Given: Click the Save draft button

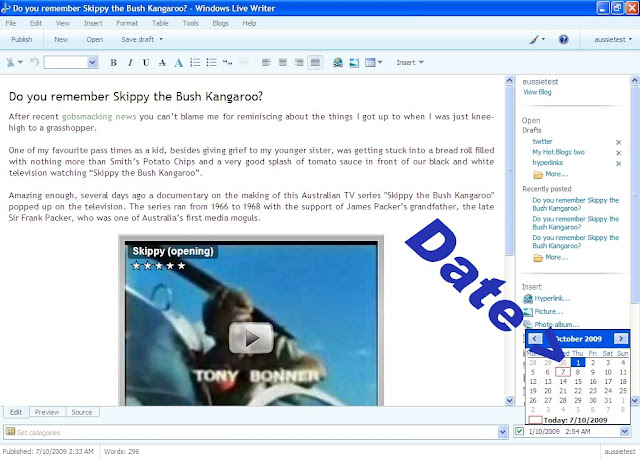Looking at the screenshot, I should 138,40.
